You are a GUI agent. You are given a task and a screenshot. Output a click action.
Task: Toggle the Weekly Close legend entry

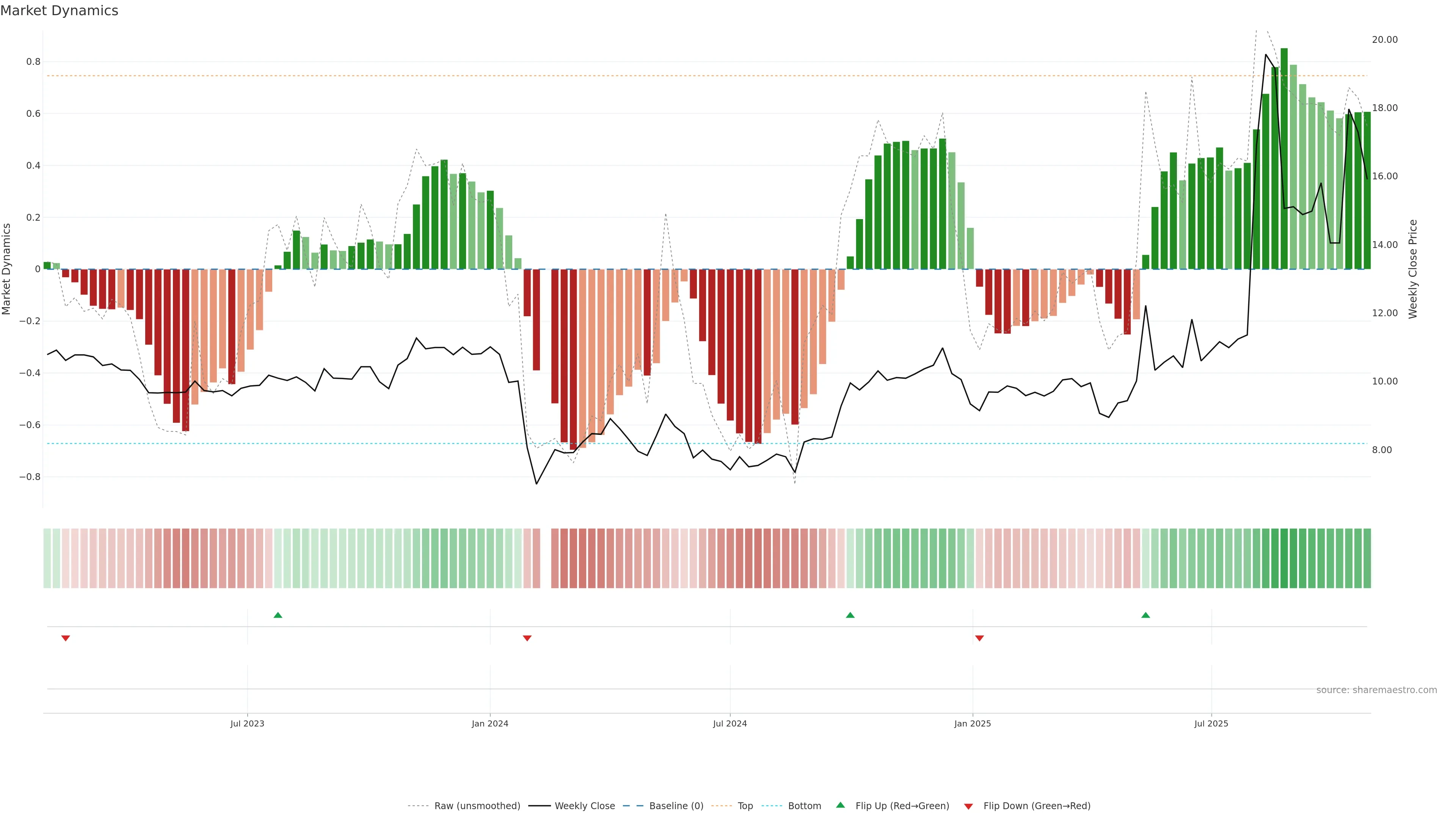(x=584, y=805)
